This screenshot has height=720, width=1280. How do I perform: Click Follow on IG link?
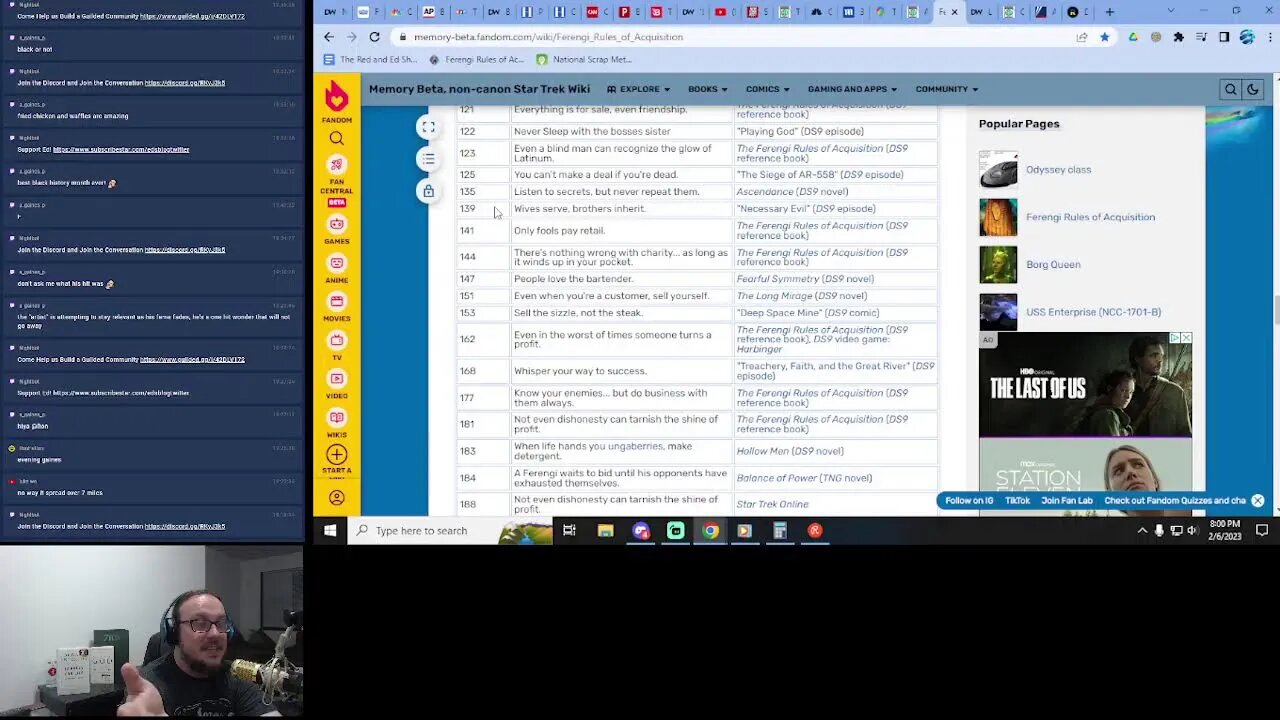coord(969,501)
